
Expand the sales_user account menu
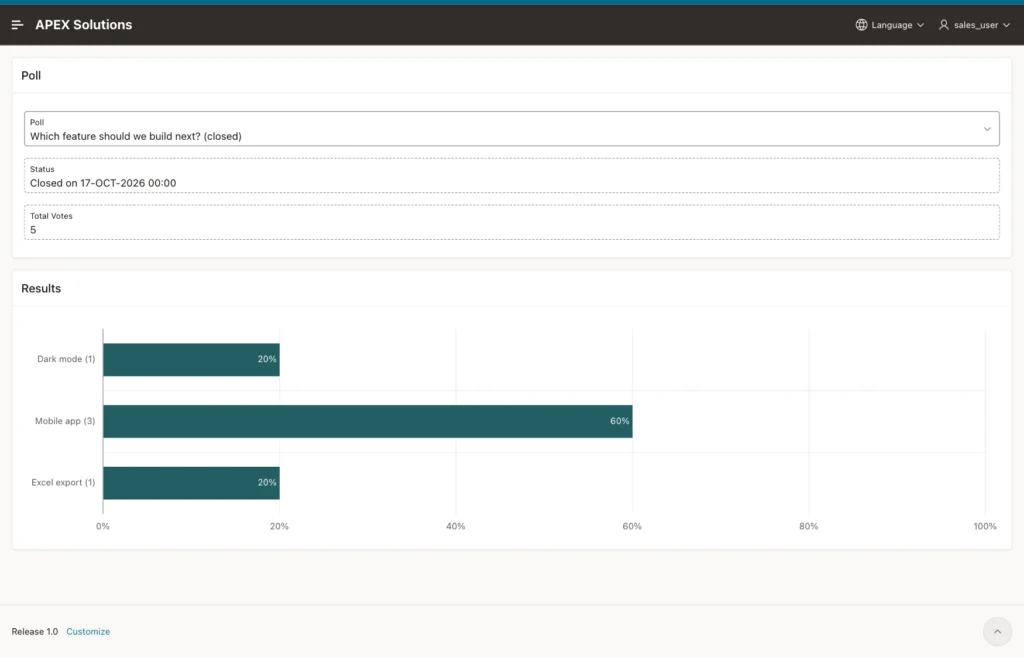(974, 25)
